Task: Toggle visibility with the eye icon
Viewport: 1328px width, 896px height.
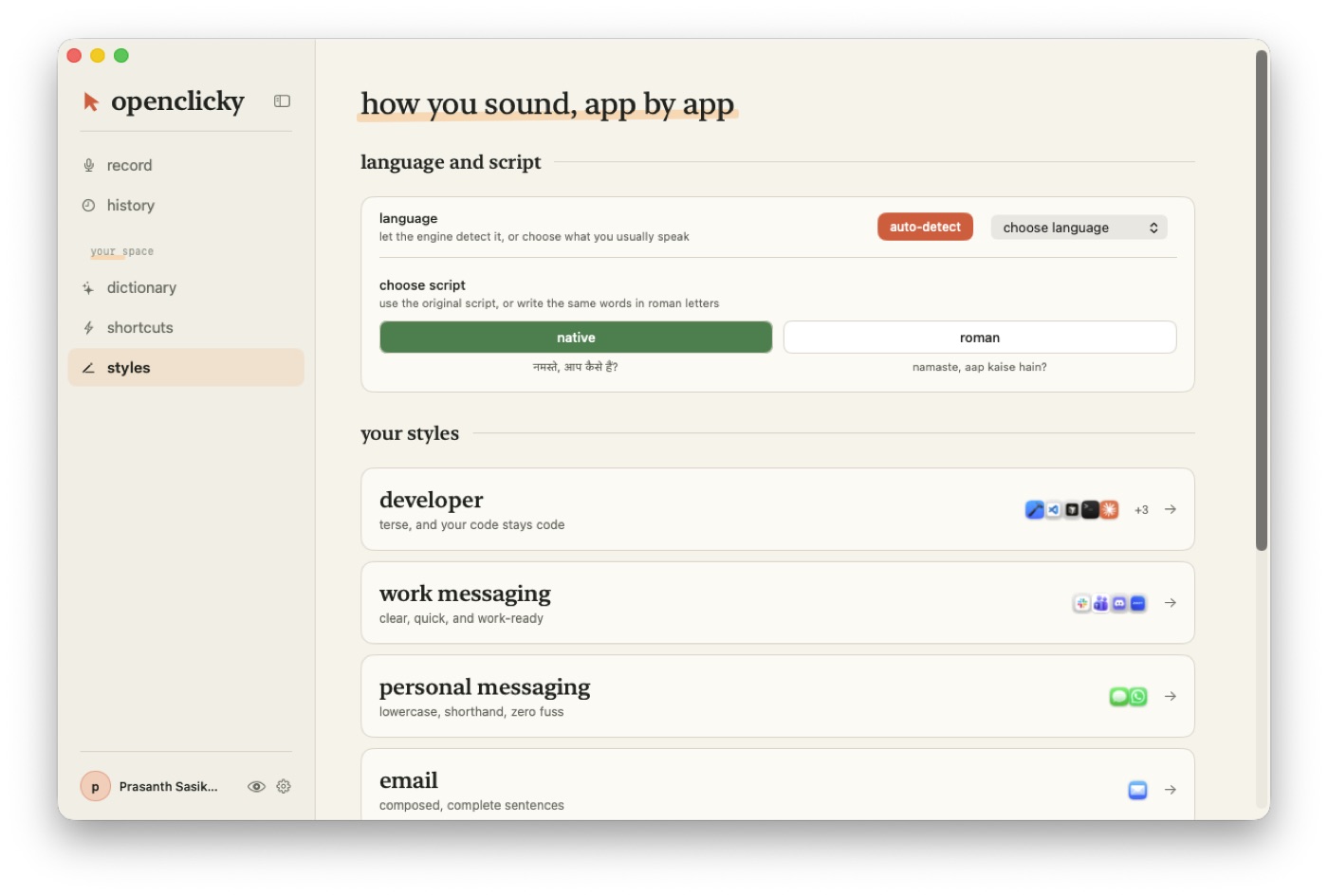Action: pos(256,786)
